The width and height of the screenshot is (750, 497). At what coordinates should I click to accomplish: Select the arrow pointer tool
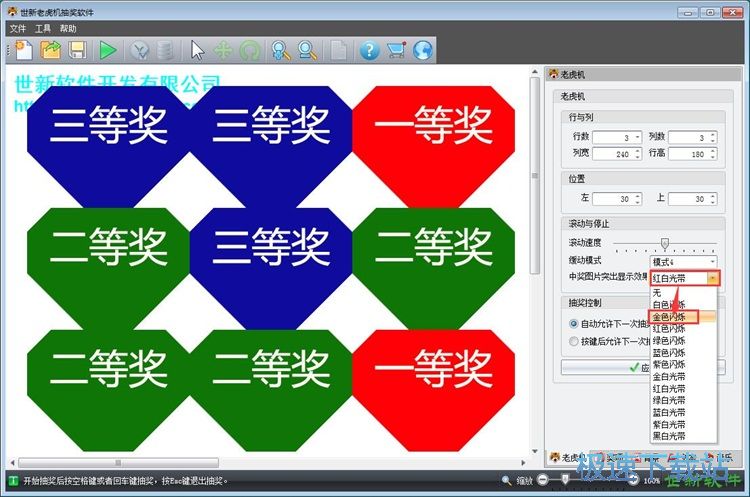(197, 50)
